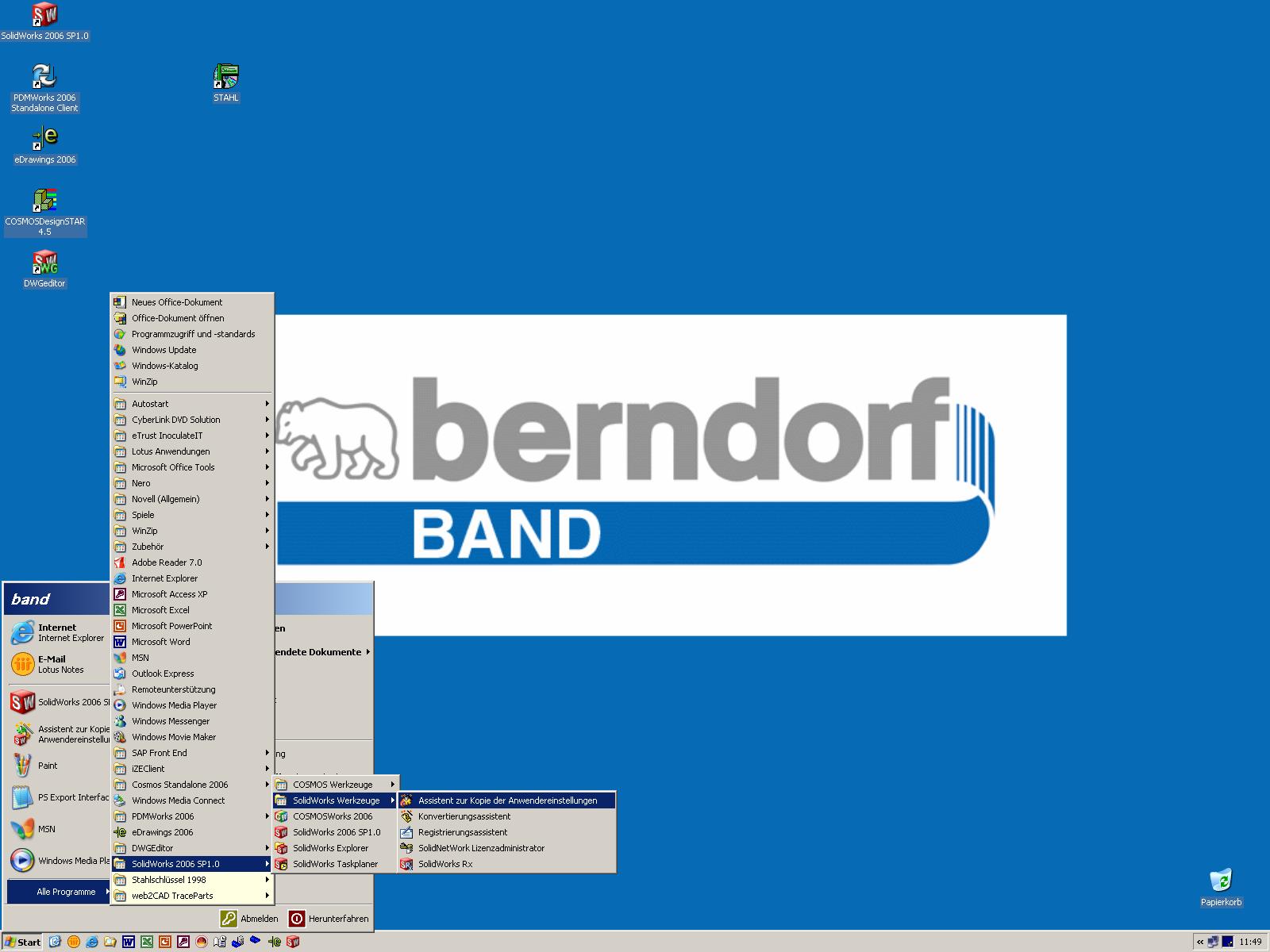1270x952 pixels.
Task: Open Alle Programme in Start menu
Action: 58,892
